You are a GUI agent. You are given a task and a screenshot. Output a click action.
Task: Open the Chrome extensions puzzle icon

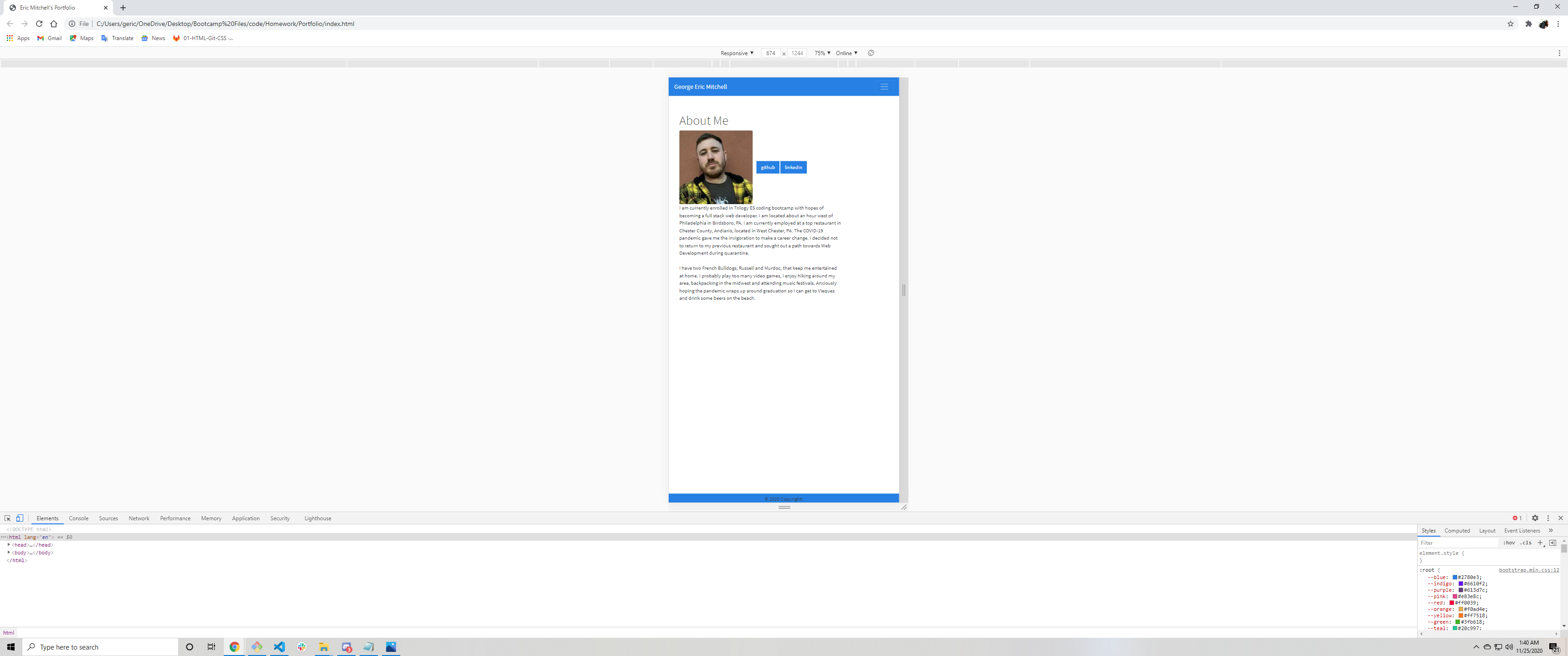click(x=1528, y=24)
